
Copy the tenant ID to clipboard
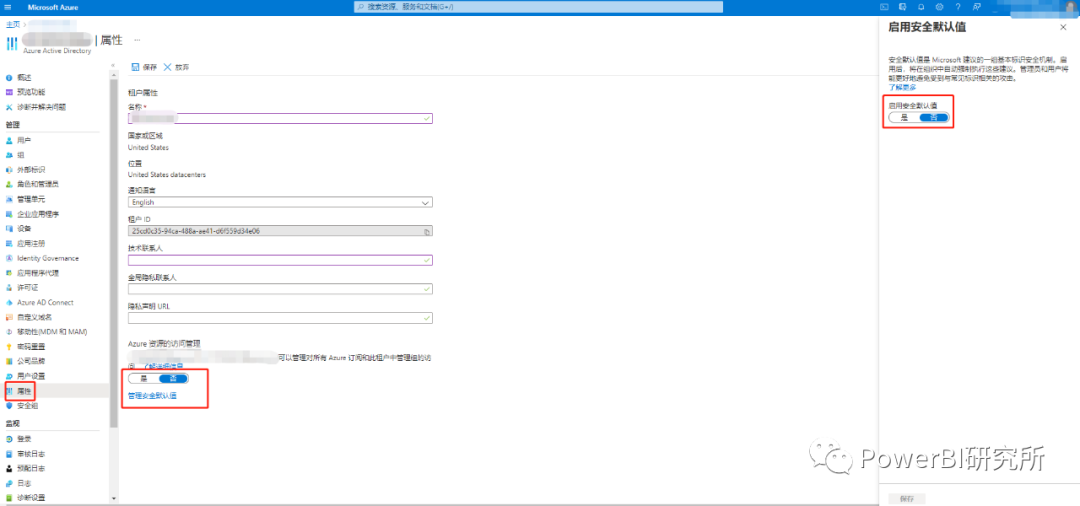[x=427, y=232]
